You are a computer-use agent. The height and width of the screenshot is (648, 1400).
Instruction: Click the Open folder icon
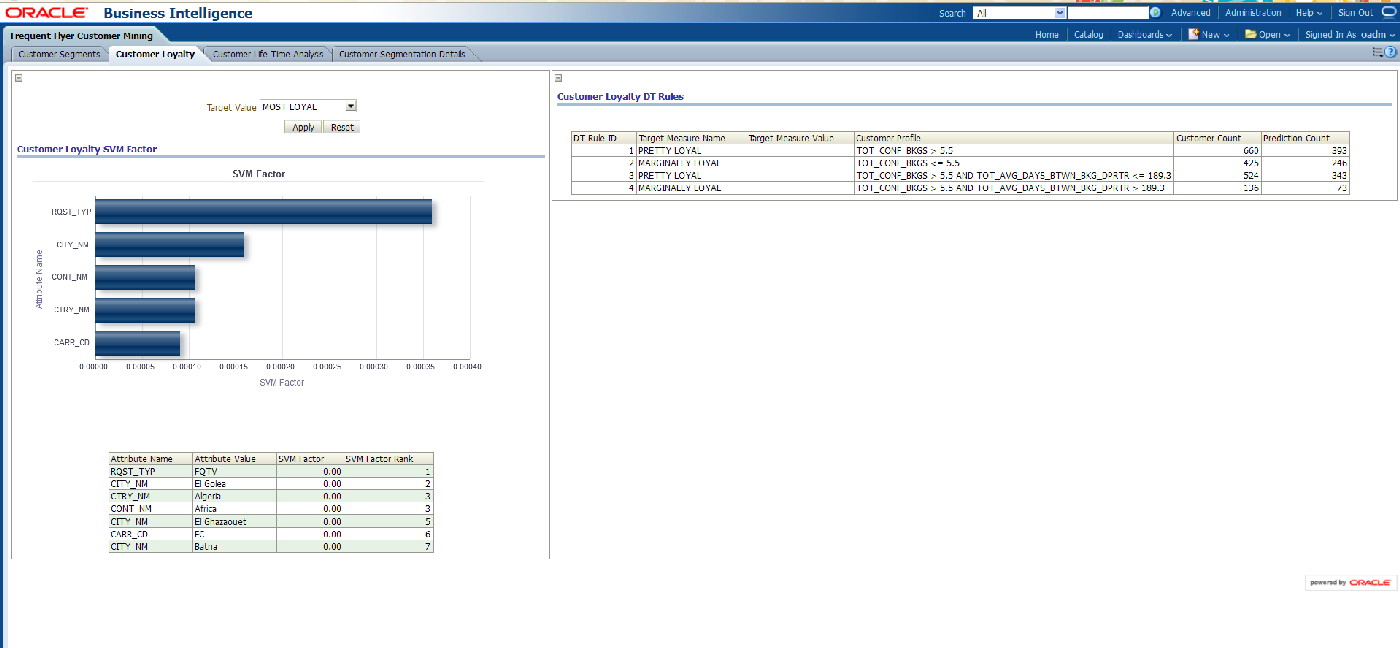click(x=1251, y=34)
